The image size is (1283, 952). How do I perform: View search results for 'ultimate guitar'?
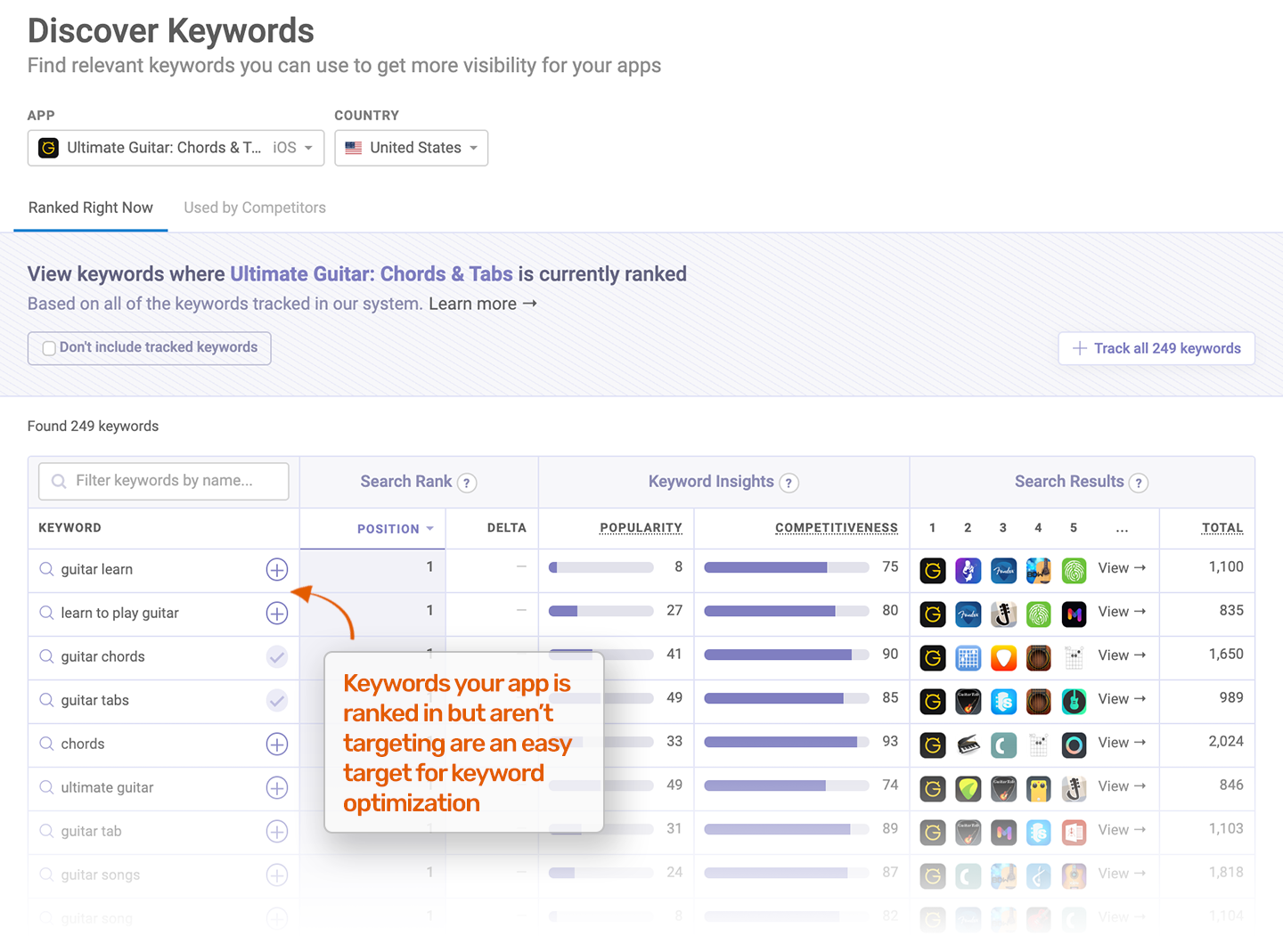pyautogui.click(x=1122, y=786)
